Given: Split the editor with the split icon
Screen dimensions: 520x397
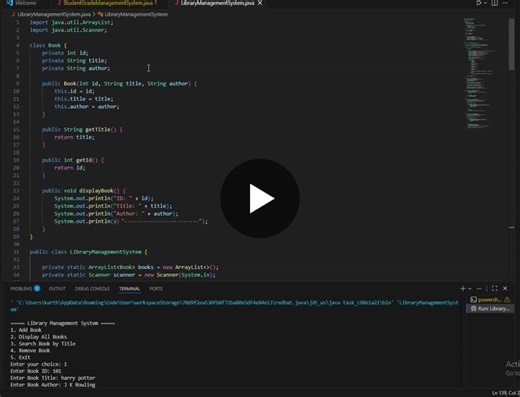Looking at the screenshot, I should click(x=495, y=3).
